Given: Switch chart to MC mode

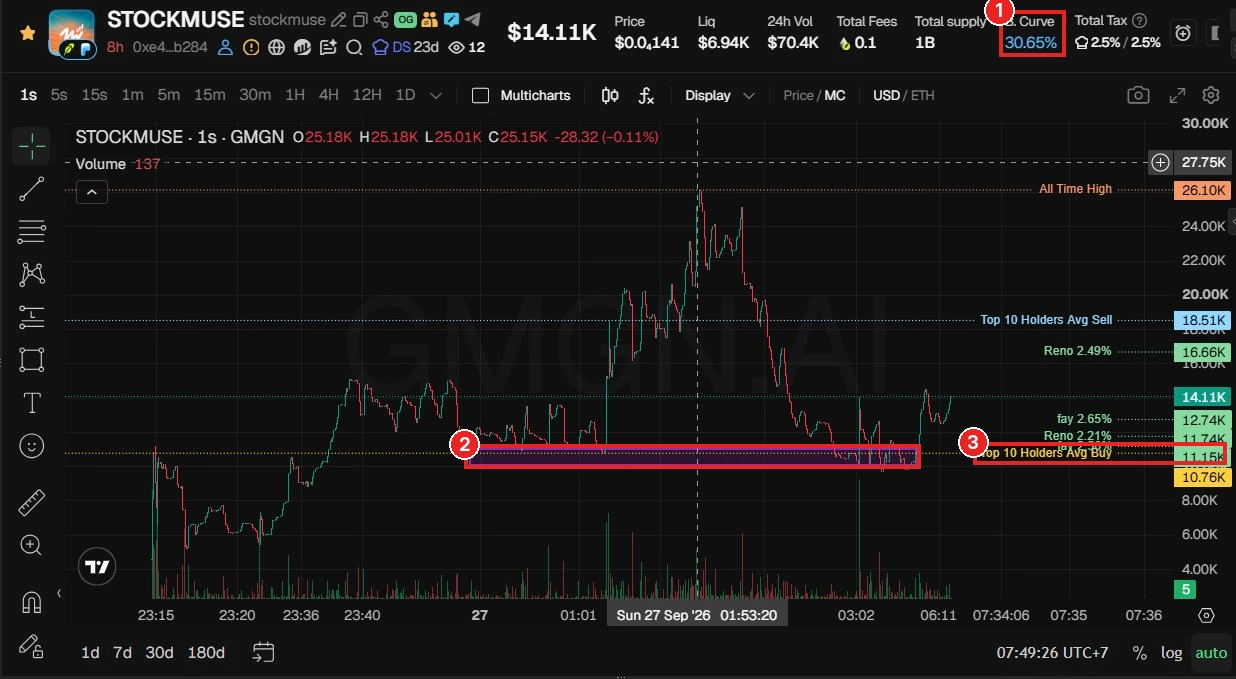Looking at the screenshot, I should click(x=835, y=95).
